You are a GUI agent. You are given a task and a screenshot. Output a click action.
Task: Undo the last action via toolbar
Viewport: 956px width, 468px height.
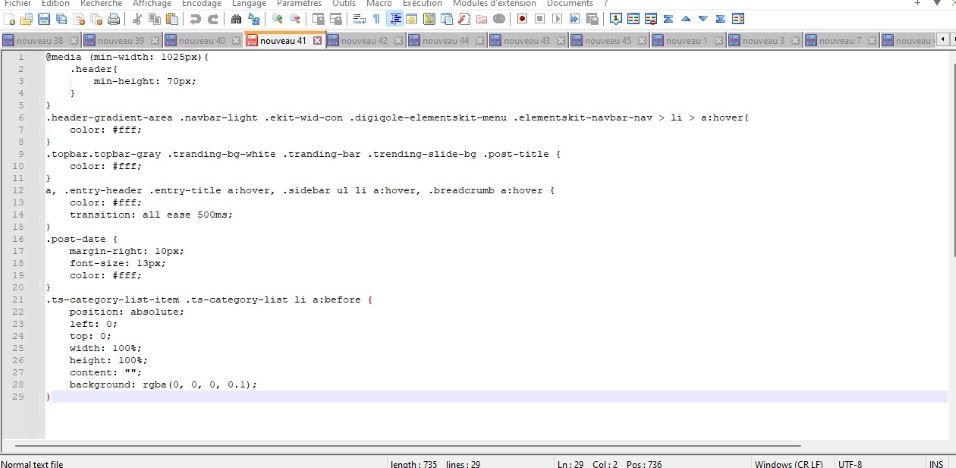tap(195, 19)
